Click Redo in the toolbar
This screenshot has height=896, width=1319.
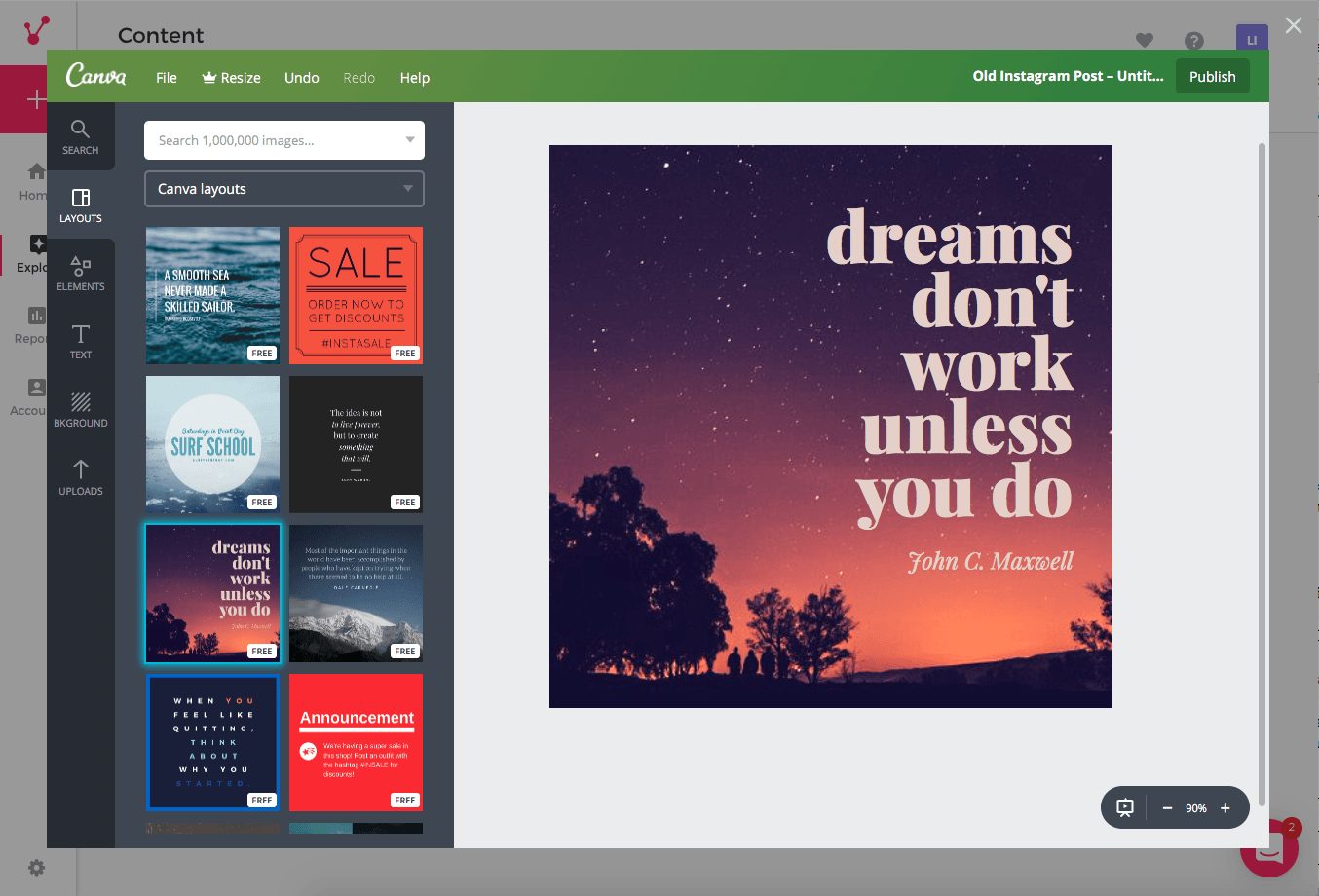(x=358, y=78)
